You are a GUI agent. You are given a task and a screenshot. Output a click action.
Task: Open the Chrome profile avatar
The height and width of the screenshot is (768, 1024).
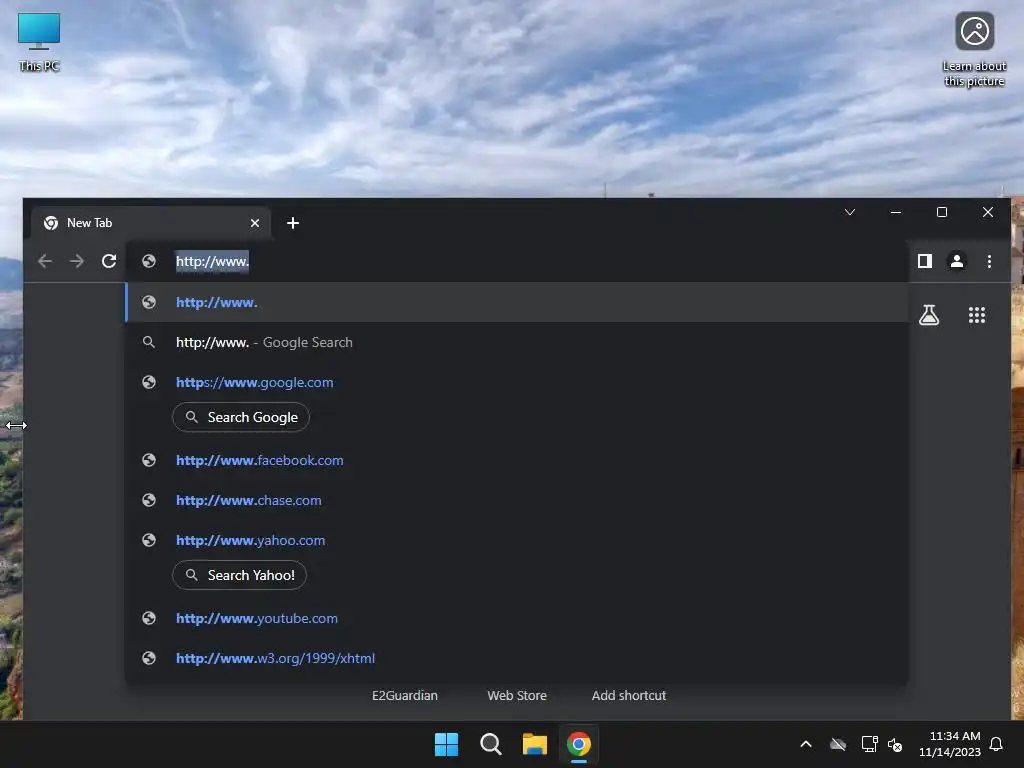pos(957,261)
